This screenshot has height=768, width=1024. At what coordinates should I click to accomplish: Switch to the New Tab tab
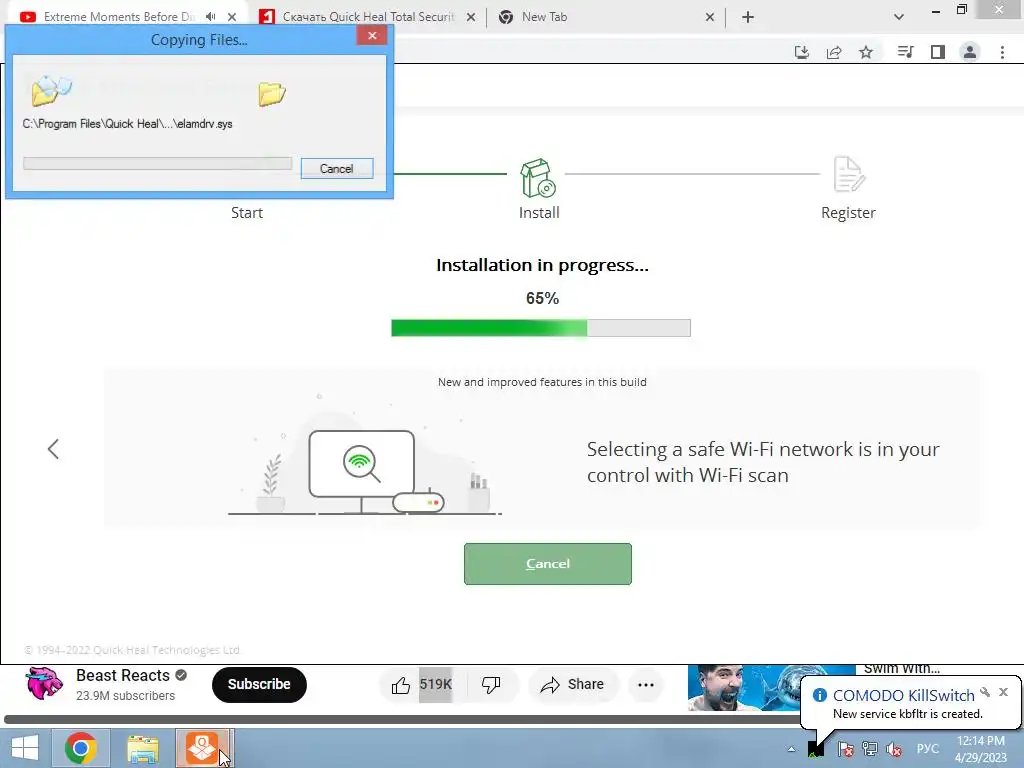(544, 17)
